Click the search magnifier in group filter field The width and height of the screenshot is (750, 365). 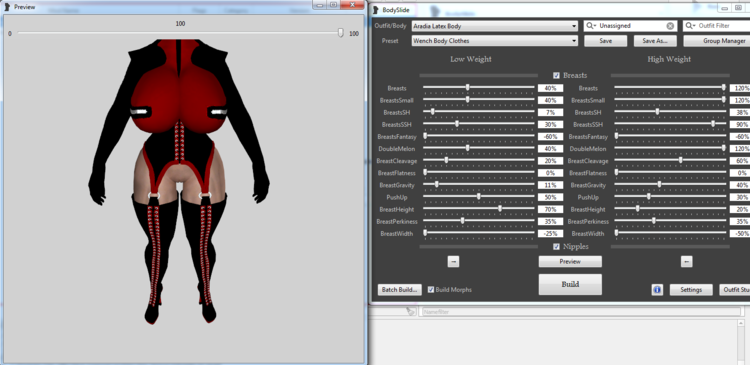coord(592,26)
